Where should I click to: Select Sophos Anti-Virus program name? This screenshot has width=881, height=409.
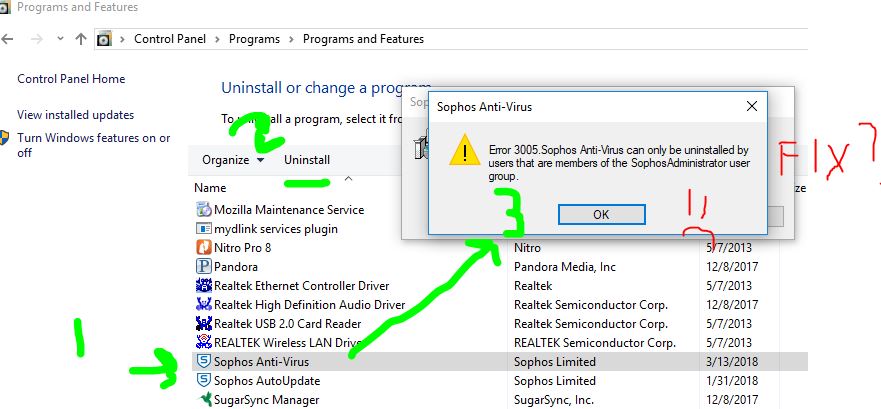pos(261,362)
